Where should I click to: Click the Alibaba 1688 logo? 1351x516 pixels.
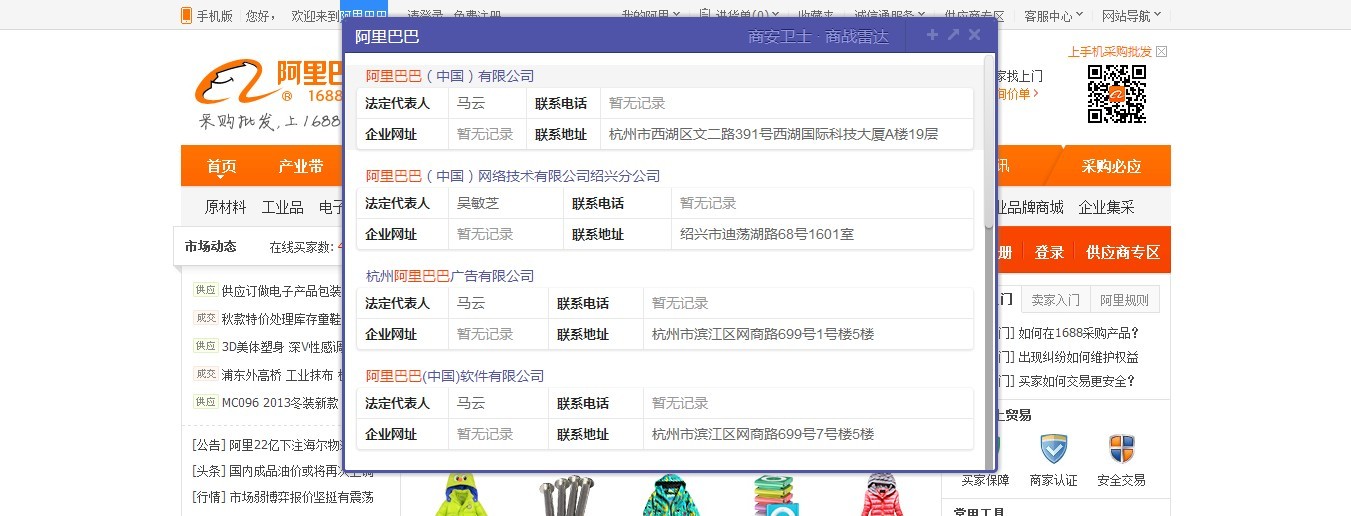pos(268,95)
